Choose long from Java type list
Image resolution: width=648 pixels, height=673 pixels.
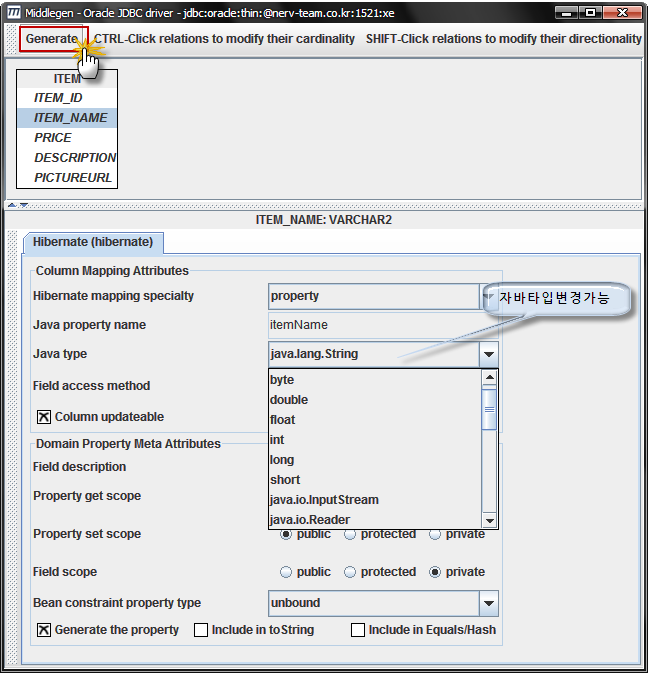[375, 460]
